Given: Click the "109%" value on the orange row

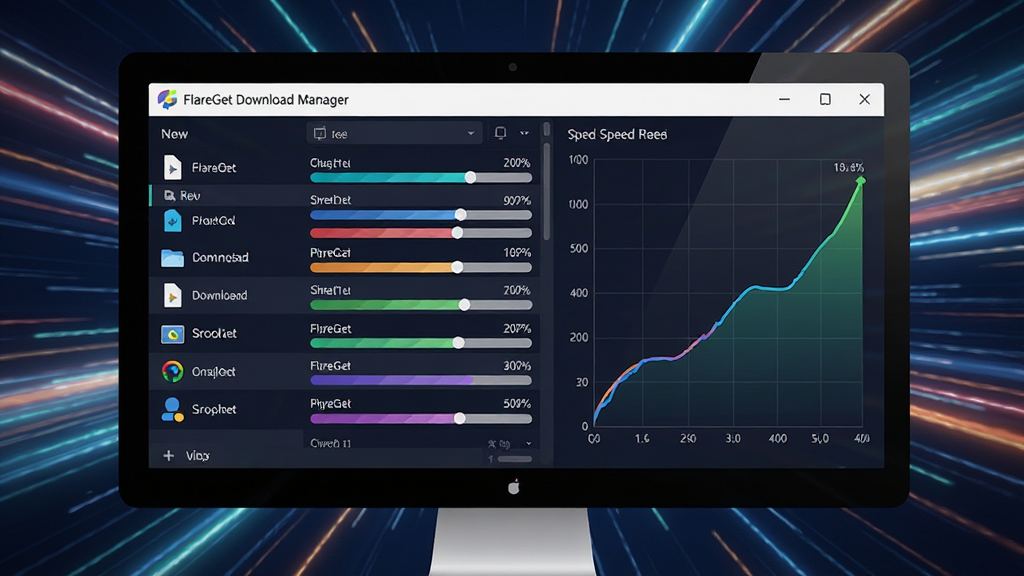Looking at the screenshot, I should click(x=517, y=252).
